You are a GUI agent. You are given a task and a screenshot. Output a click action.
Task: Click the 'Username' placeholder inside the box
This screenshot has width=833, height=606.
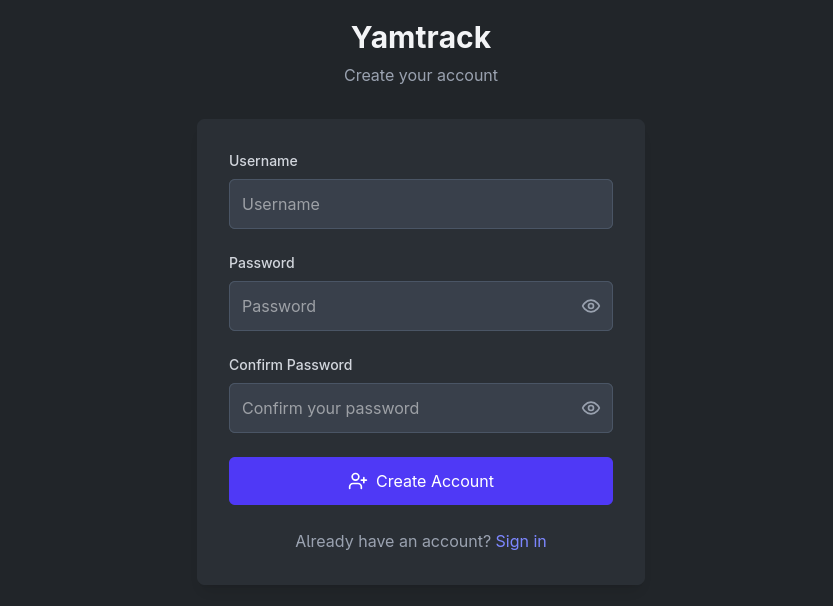[x=281, y=204]
